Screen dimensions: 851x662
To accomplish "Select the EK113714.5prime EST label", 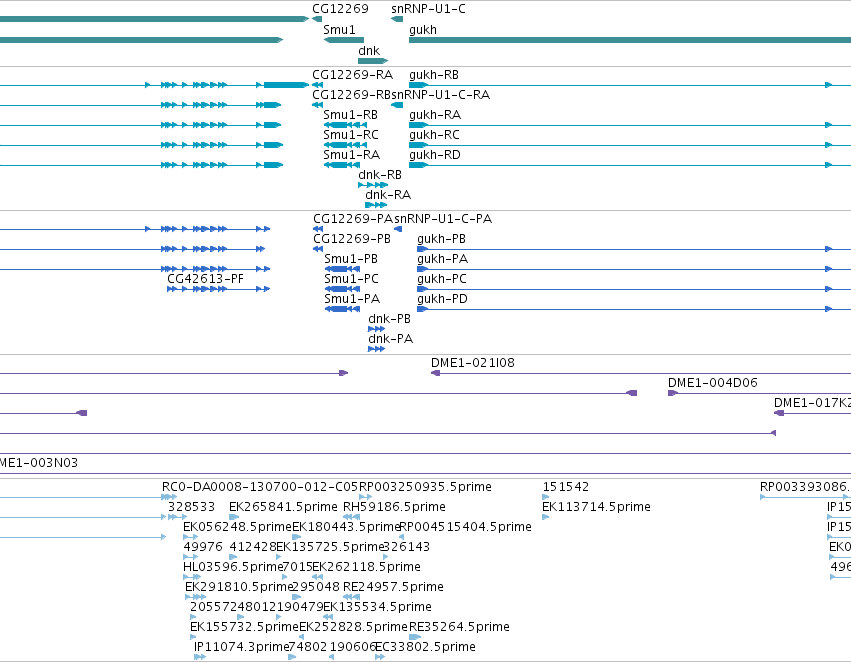I will pyautogui.click(x=596, y=507).
